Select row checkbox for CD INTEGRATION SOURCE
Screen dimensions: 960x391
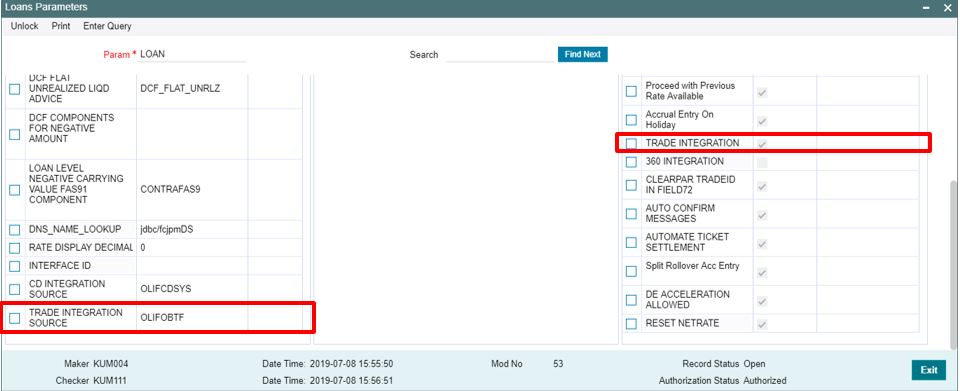(x=15, y=289)
